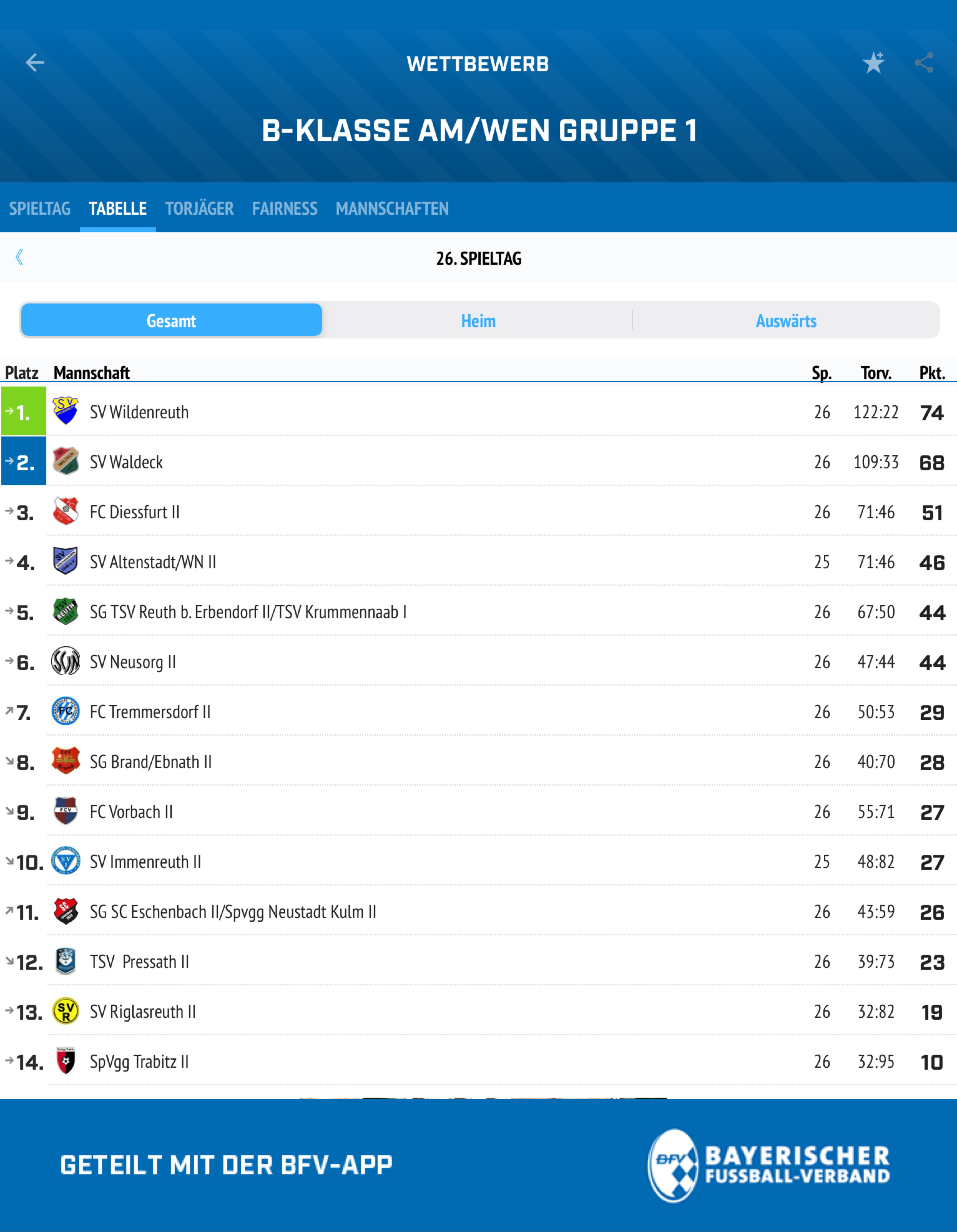This screenshot has width=957, height=1232.
Task: Tap the Platz column header
Action: coord(22,373)
